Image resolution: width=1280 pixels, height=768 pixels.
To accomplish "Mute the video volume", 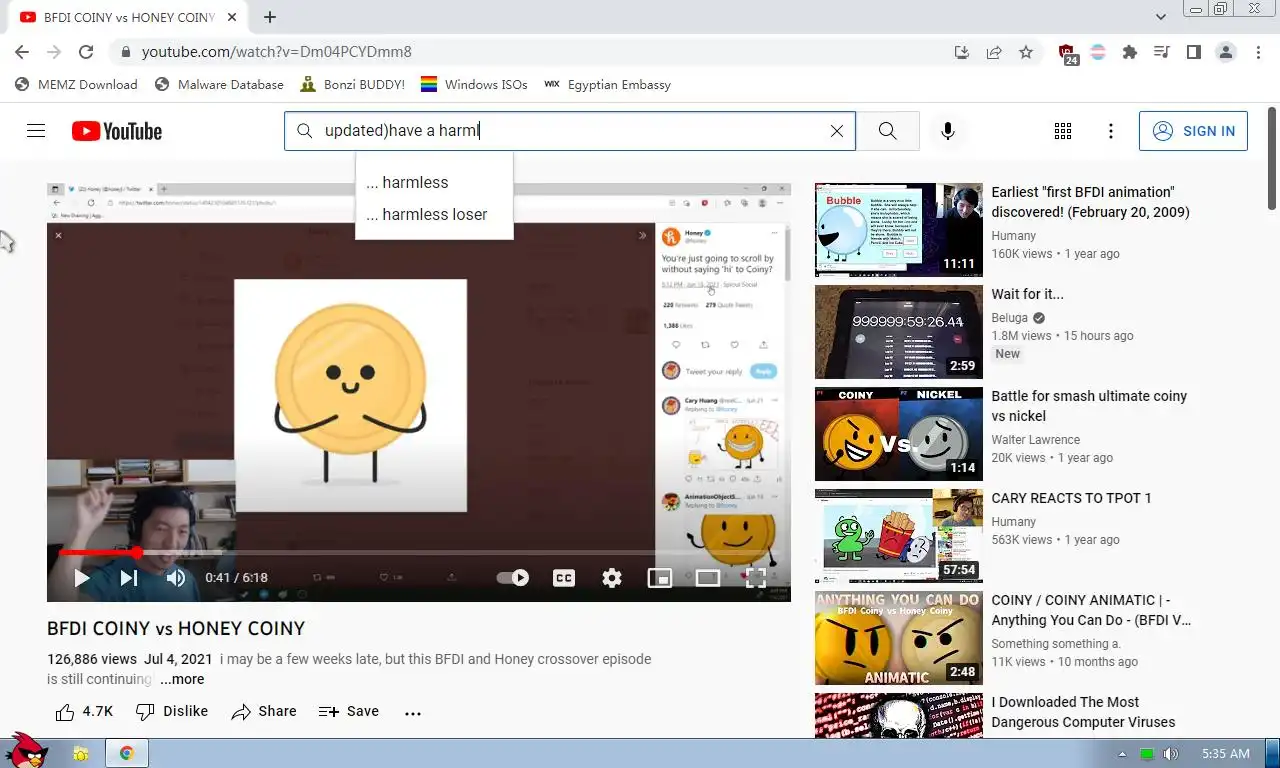I will click(176, 577).
